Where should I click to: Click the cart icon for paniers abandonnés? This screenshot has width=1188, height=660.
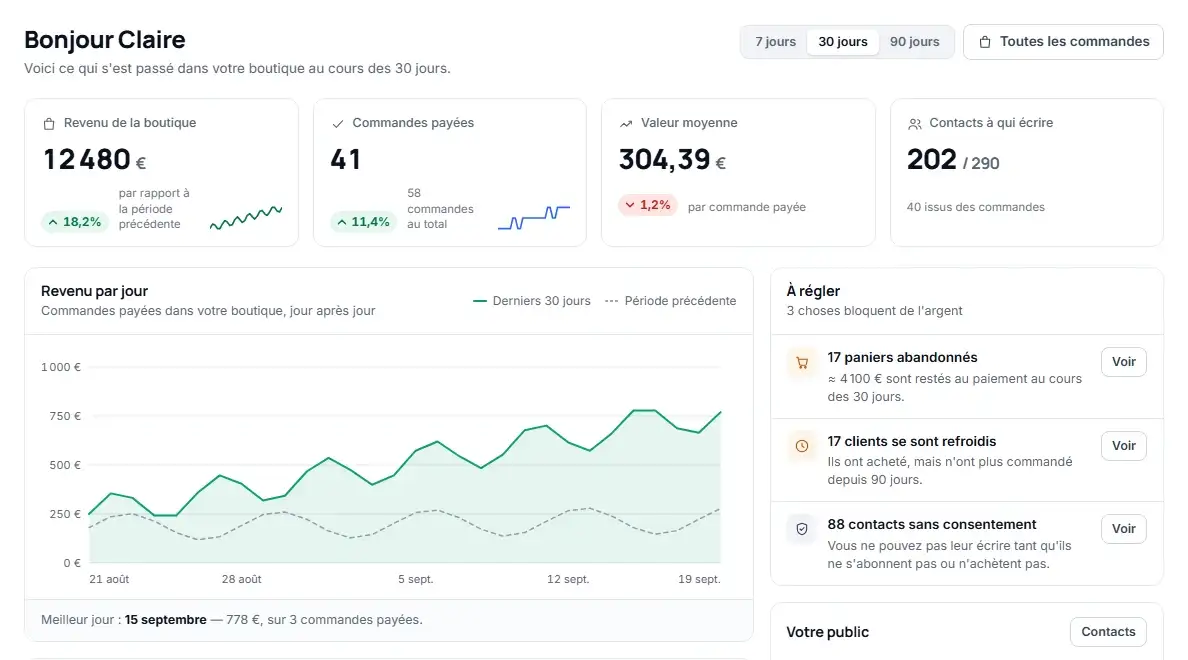pos(802,363)
